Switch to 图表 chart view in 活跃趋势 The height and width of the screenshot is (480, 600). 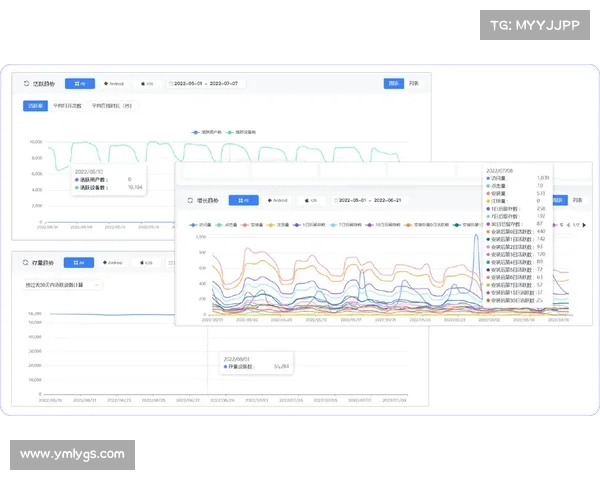(x=394, y=84)
